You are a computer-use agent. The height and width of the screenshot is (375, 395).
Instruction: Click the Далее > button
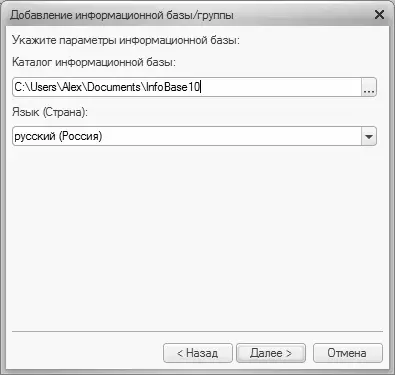coord(271,353)
